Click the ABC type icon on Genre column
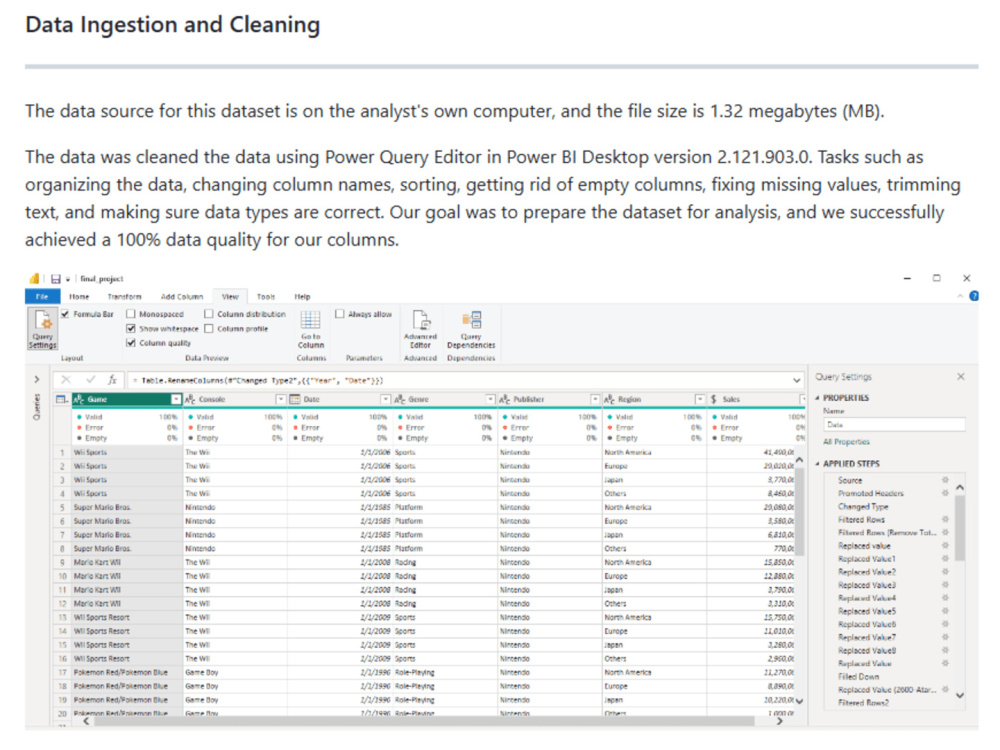The width and height of the screenshot is (1000, 750). pyautogui.click(x=400, y=399)
